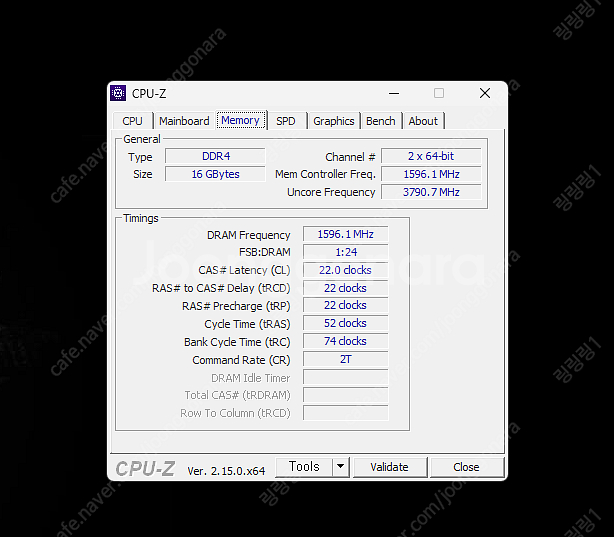Click the CPU-Z window title text

click(149, 94)
